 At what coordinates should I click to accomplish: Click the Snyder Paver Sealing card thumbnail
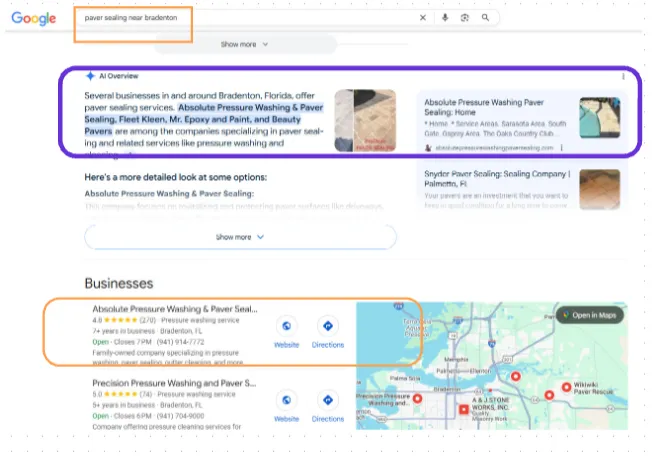coord(599,189)
